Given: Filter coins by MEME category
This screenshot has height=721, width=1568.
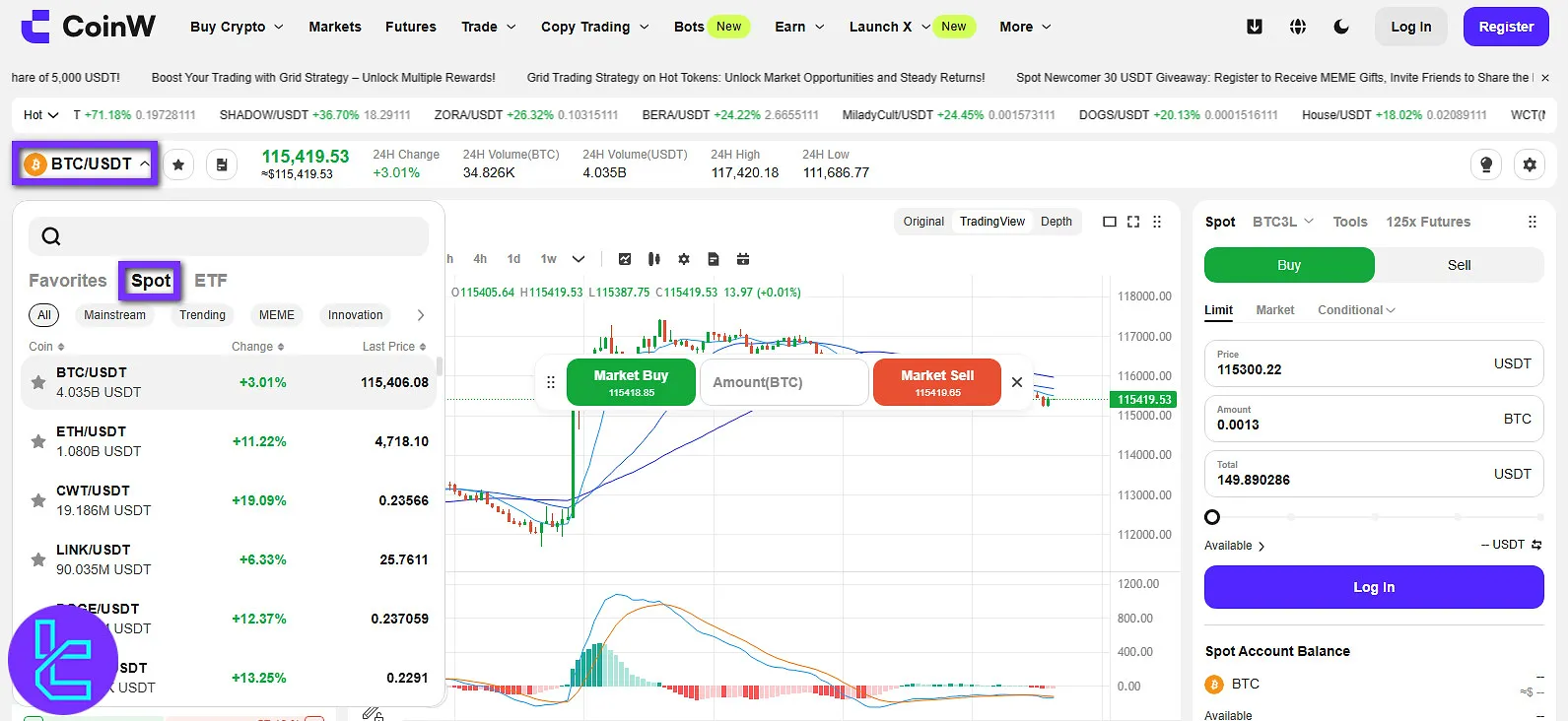Looking at the screenshot, I should coord(277,315).
